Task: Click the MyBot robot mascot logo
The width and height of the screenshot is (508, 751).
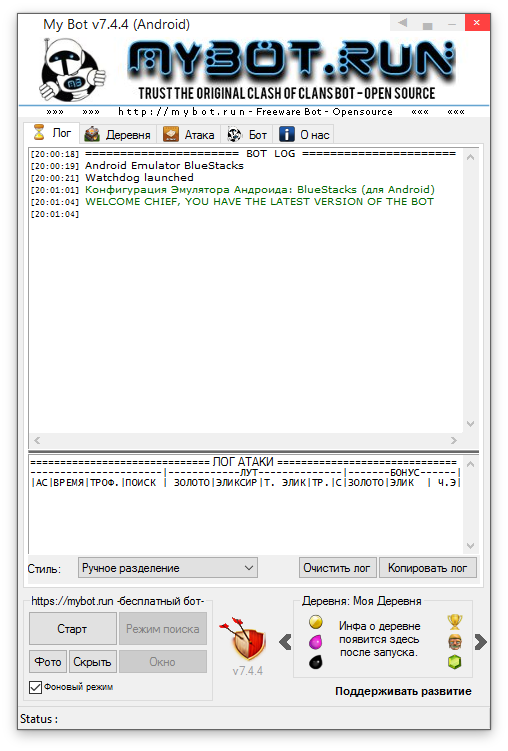Action: pos(71,70)
